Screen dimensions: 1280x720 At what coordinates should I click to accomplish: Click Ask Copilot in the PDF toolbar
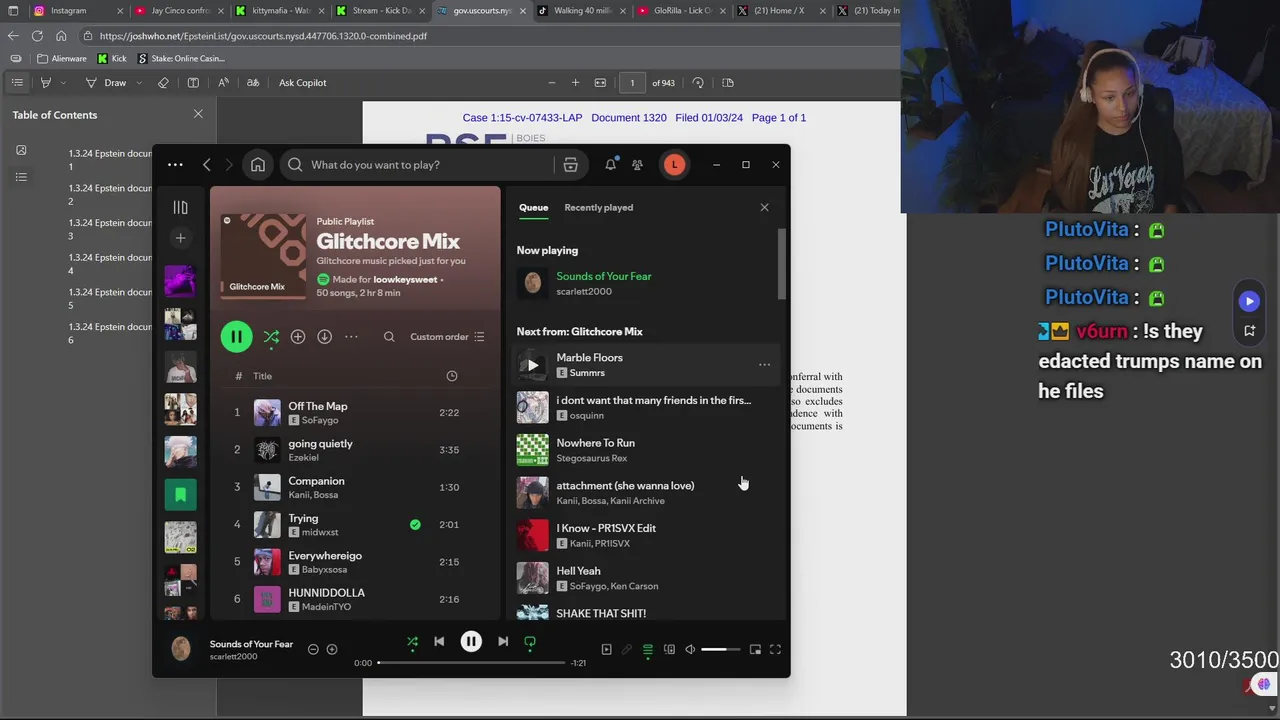click(302, 83)
